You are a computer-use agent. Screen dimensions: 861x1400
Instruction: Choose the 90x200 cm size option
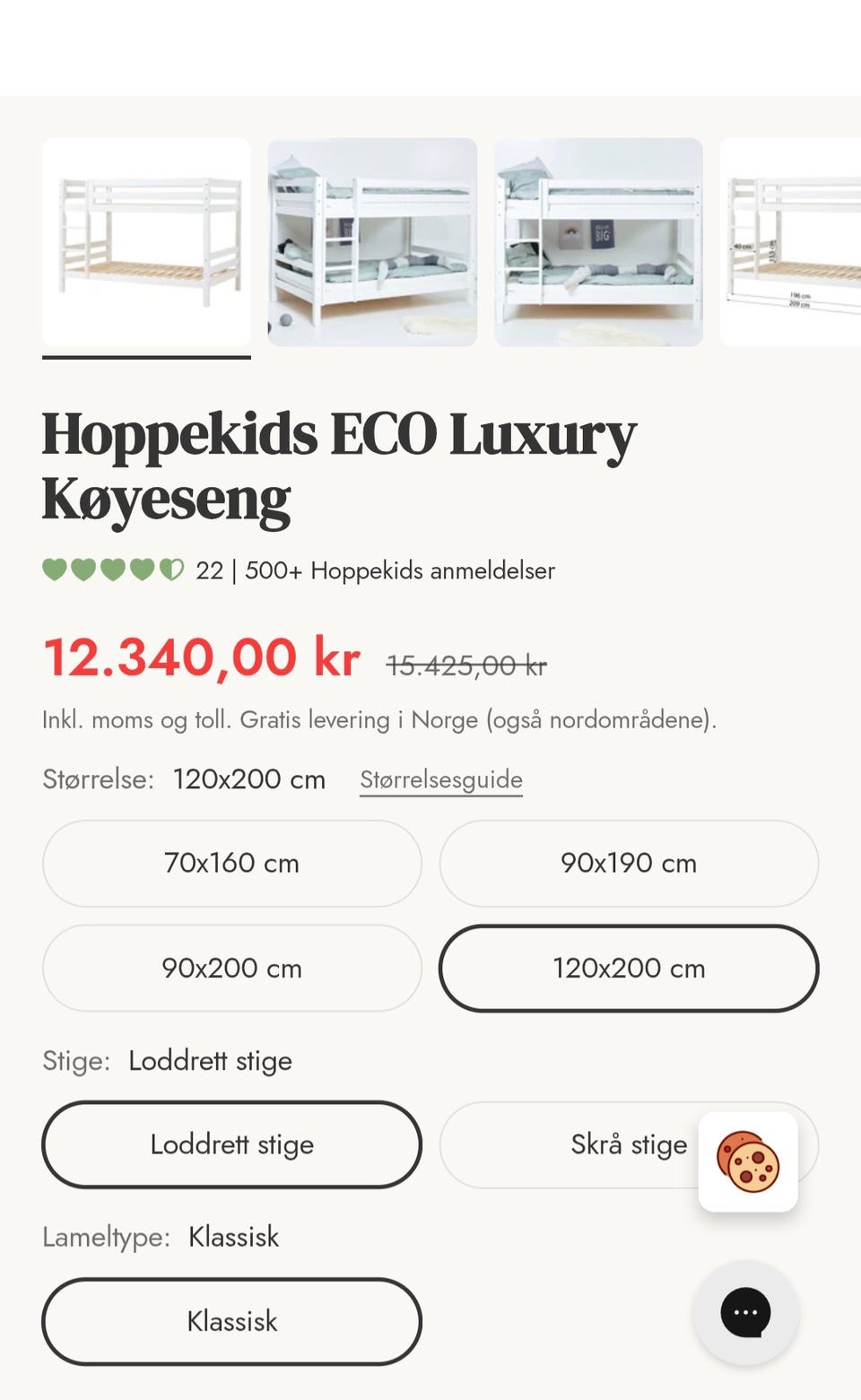tap(231, 968)
